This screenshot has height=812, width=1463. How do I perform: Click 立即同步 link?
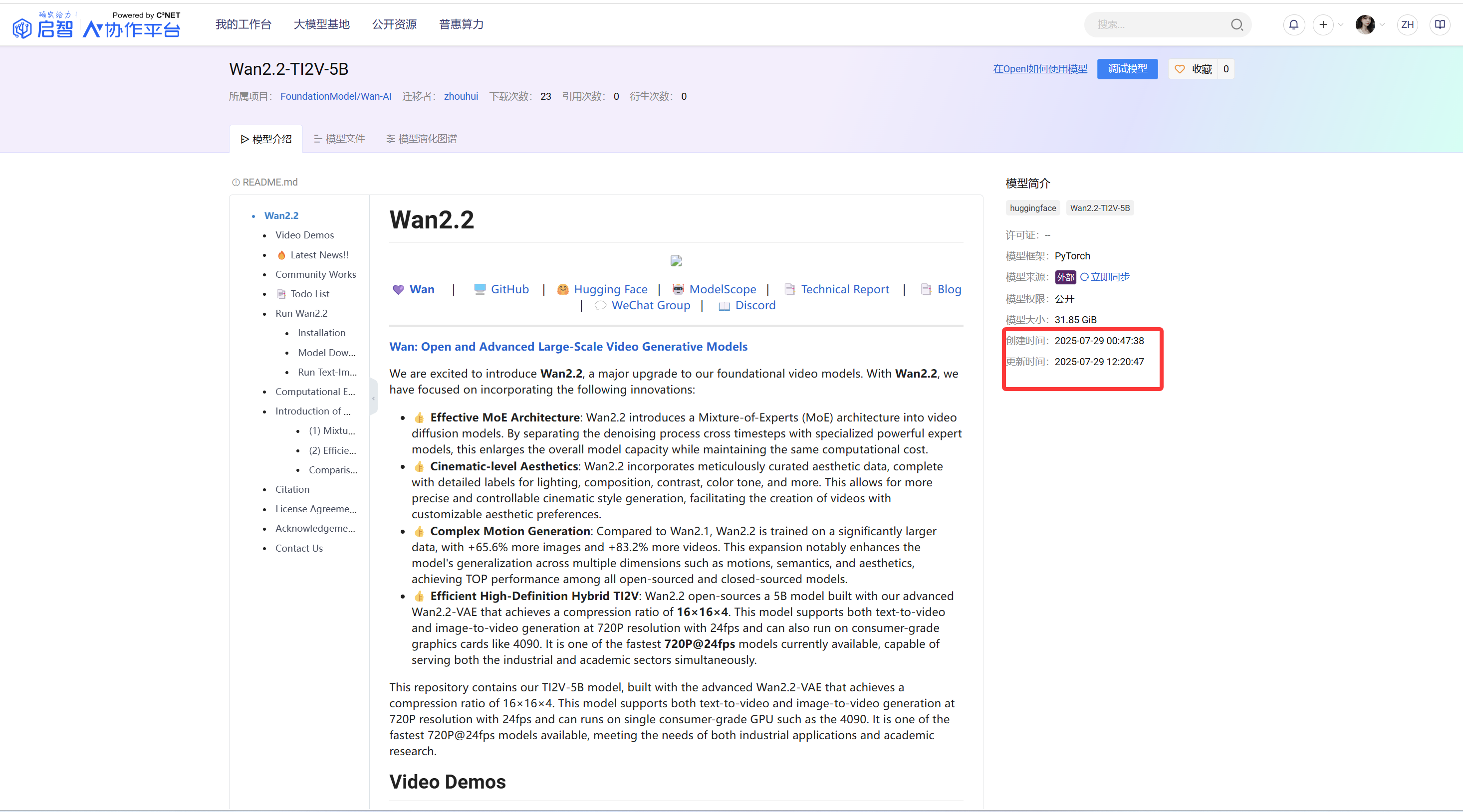(1110, 276)
